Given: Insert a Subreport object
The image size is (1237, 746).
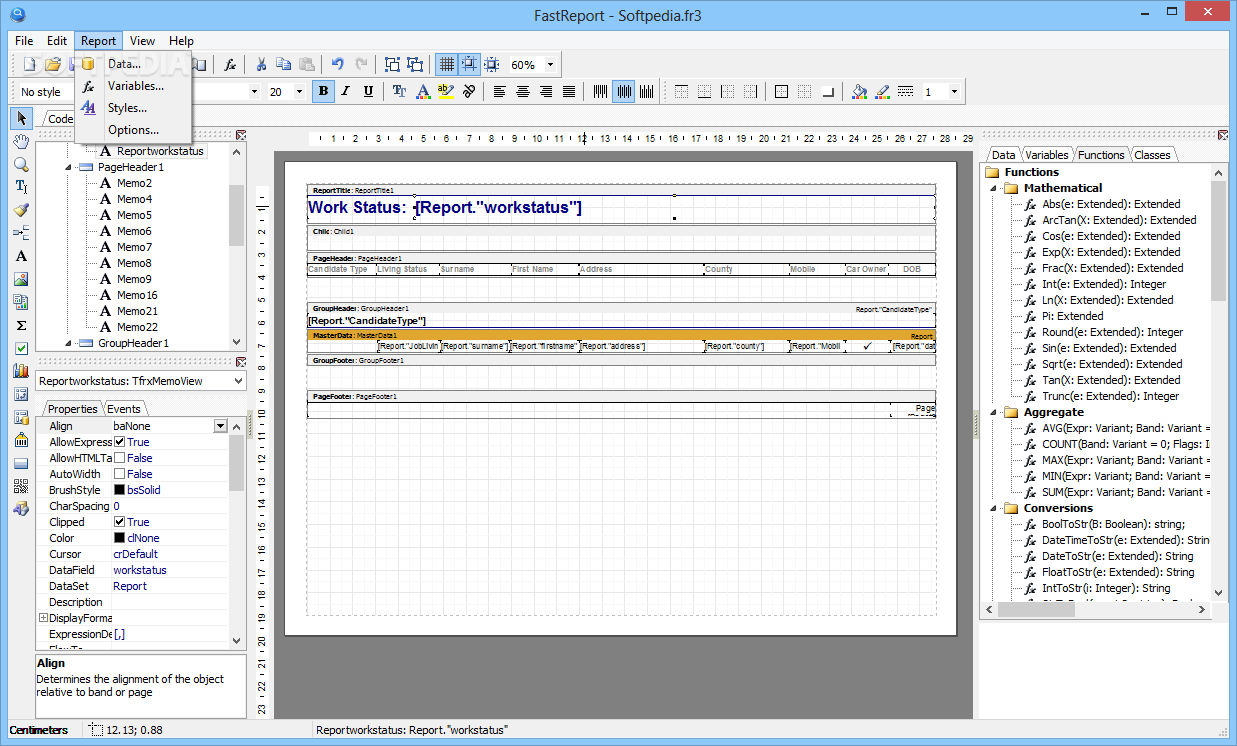Looking at the screenshot, I should [21, 302].
